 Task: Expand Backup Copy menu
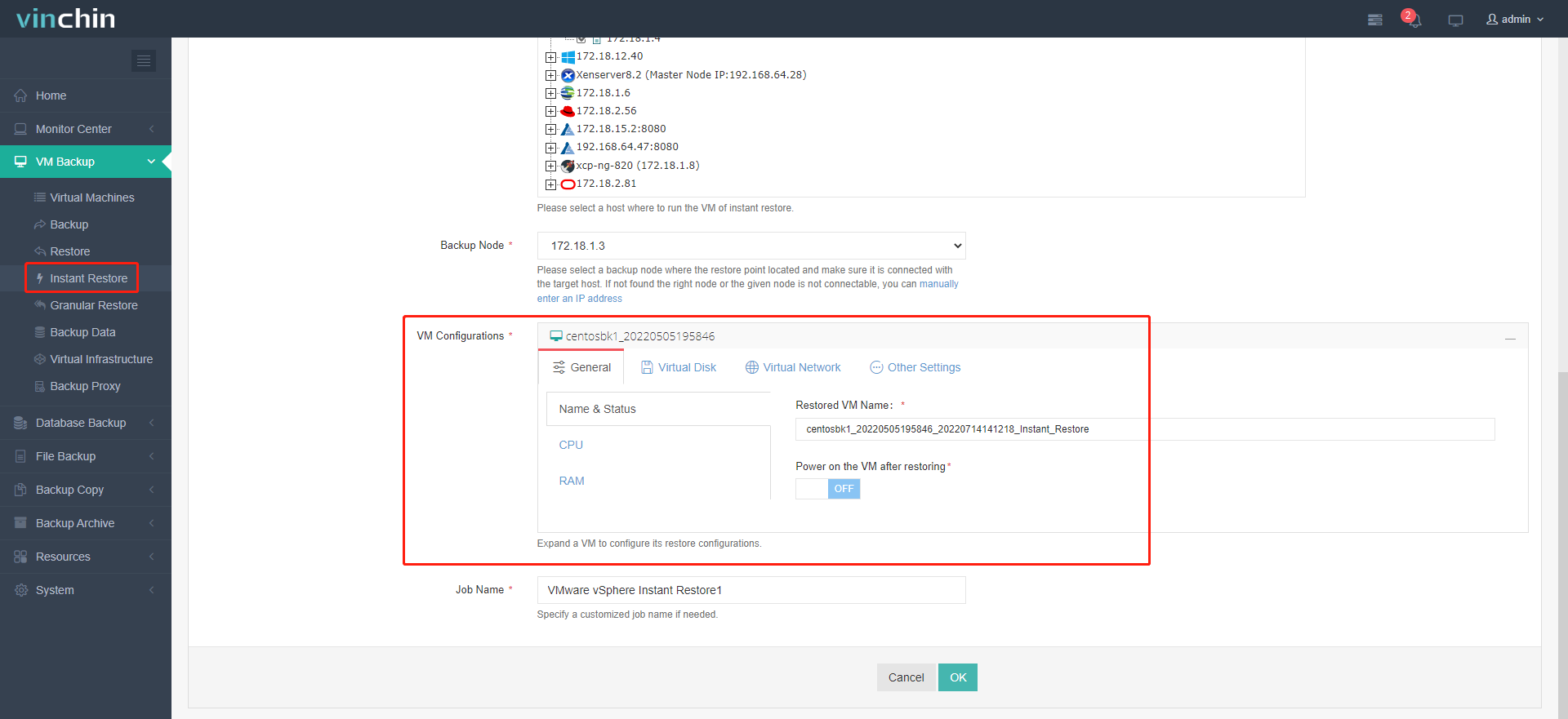point(86,490)
